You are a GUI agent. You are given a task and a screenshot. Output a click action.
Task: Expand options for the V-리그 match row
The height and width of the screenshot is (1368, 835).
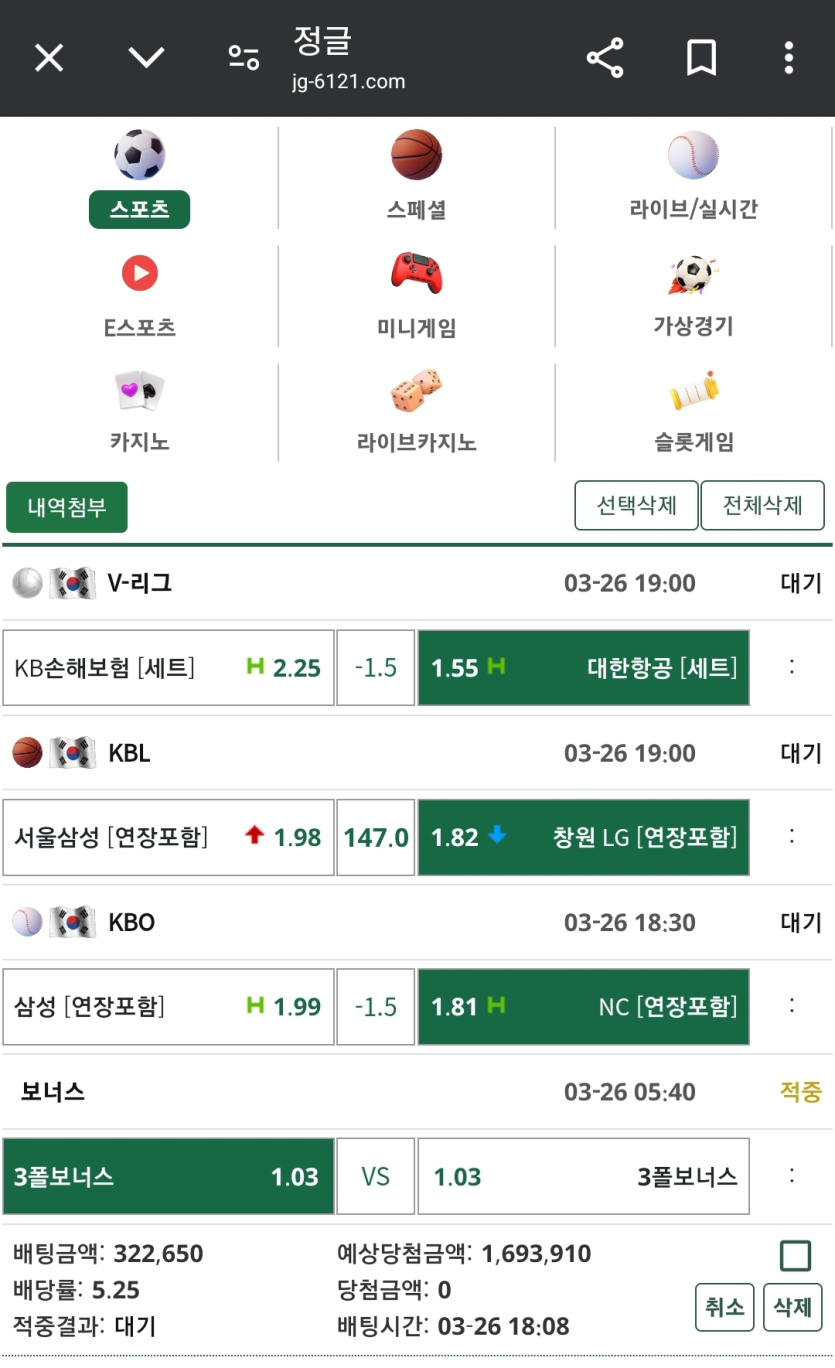(x=792, y=667)
